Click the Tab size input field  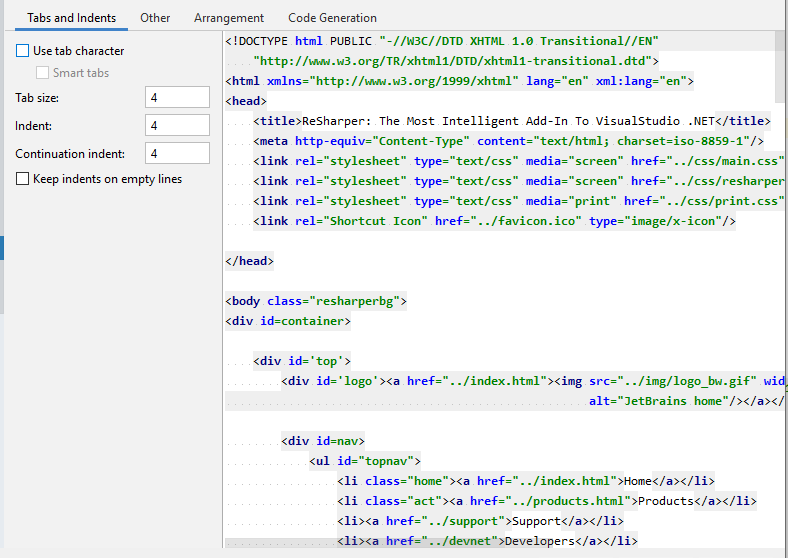[x=177, y=97]
